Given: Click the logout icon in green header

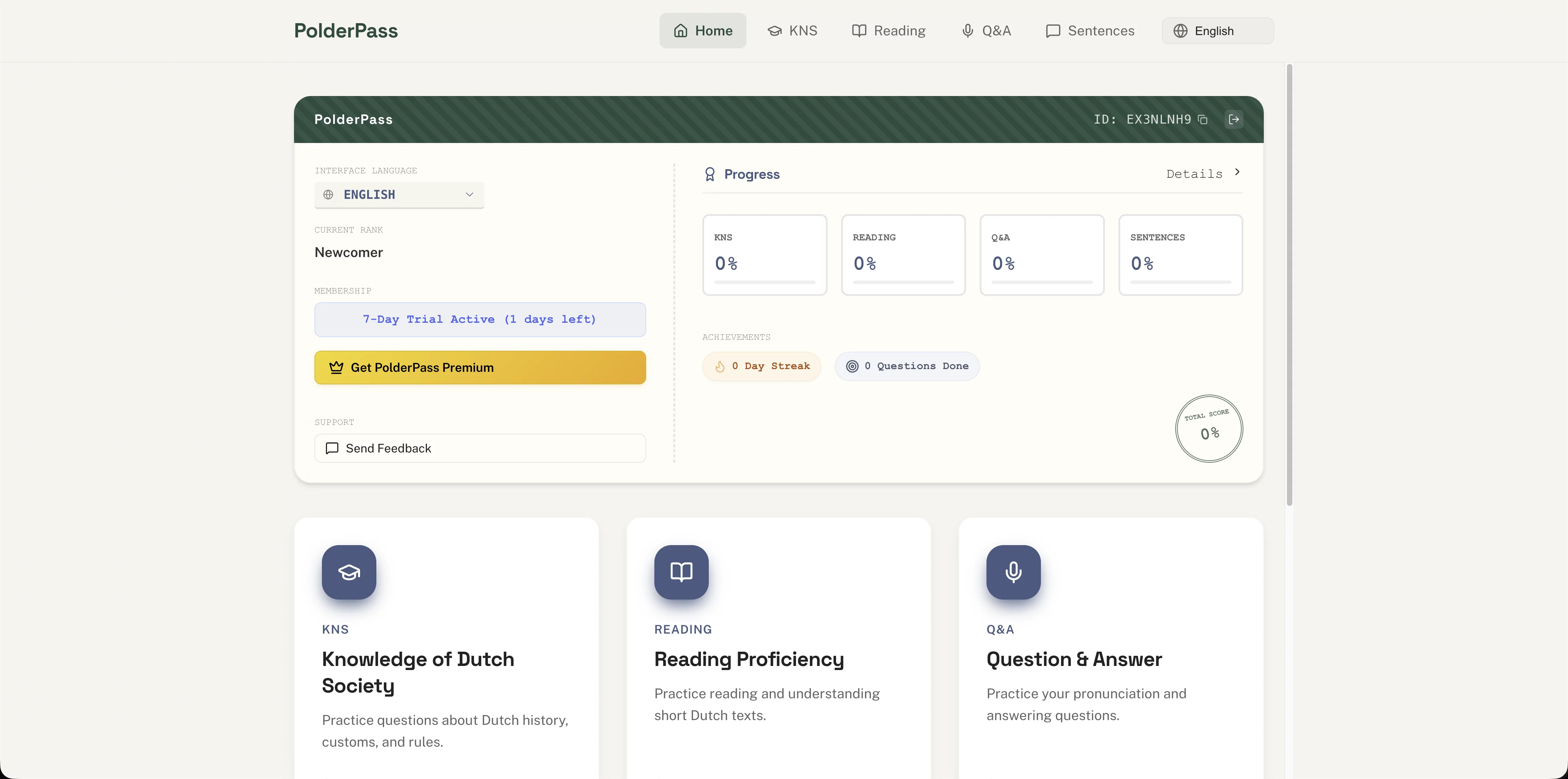Looking at the screenshot, I should pyautogui.click(x=1234, y=120).
